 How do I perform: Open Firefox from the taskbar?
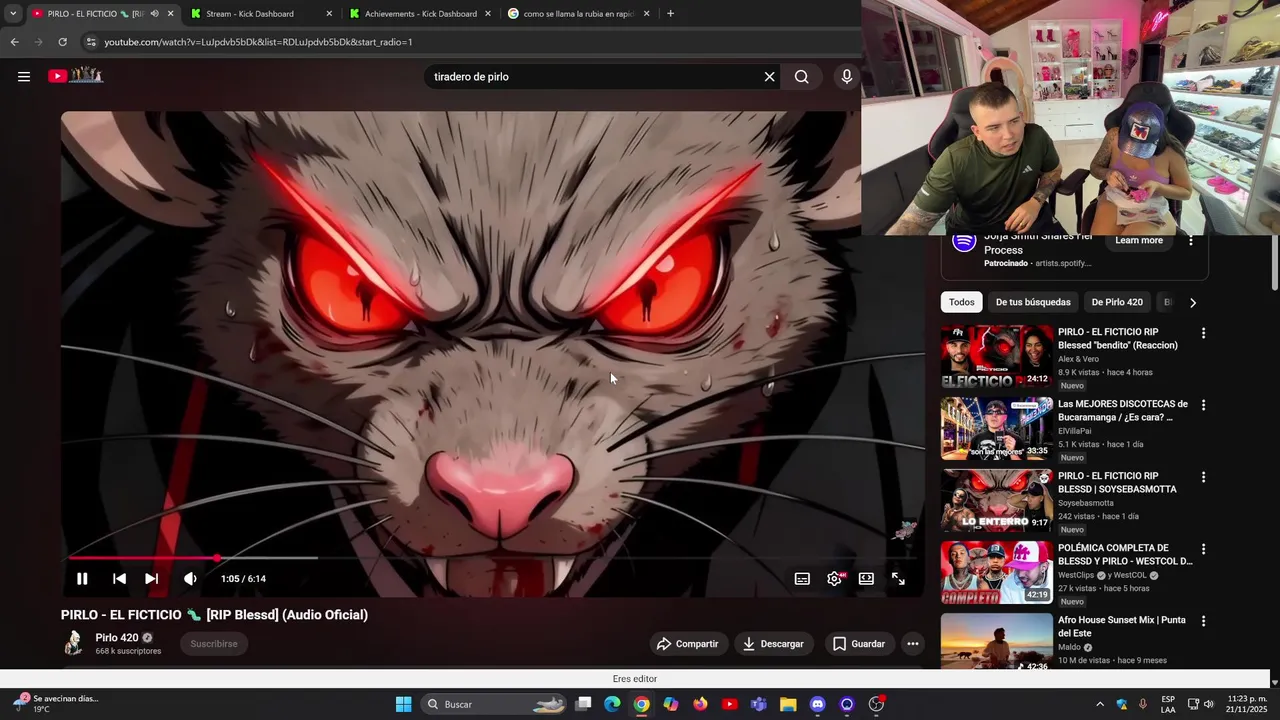pyautogui.click(x=700, y=704)
